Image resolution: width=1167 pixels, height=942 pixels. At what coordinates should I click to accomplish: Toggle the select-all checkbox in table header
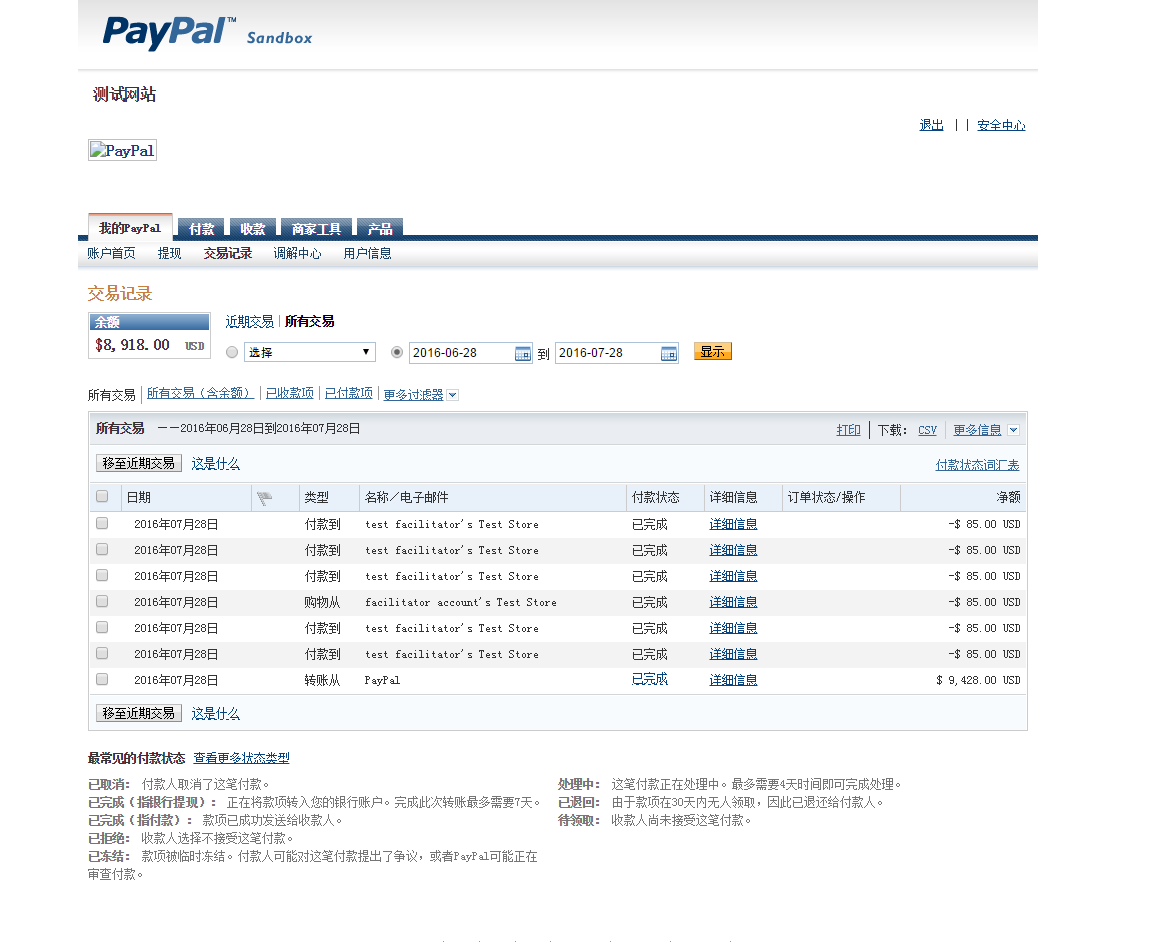pos(102,496)
